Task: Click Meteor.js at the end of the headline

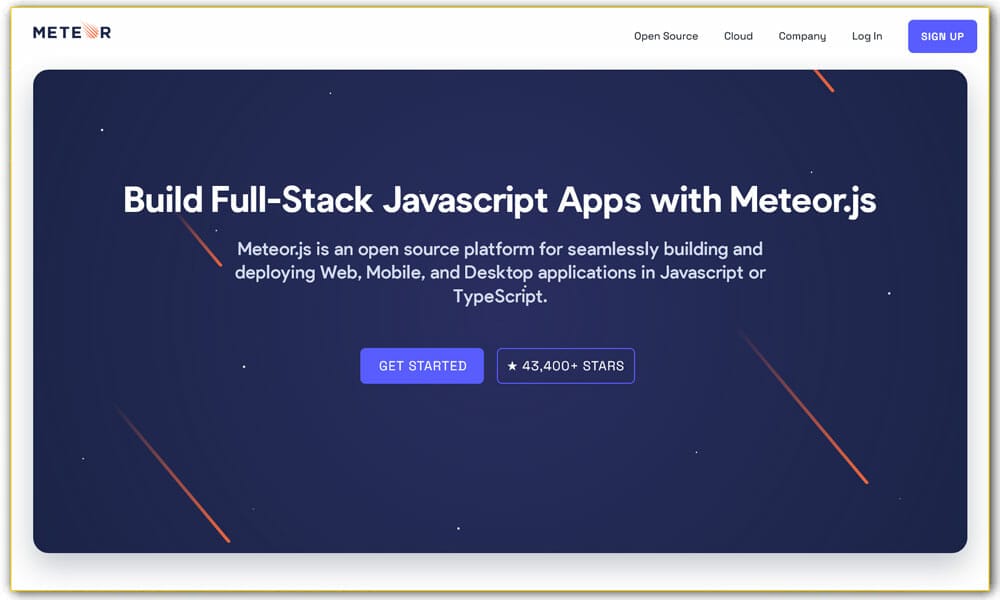Action: pos(802,200)
